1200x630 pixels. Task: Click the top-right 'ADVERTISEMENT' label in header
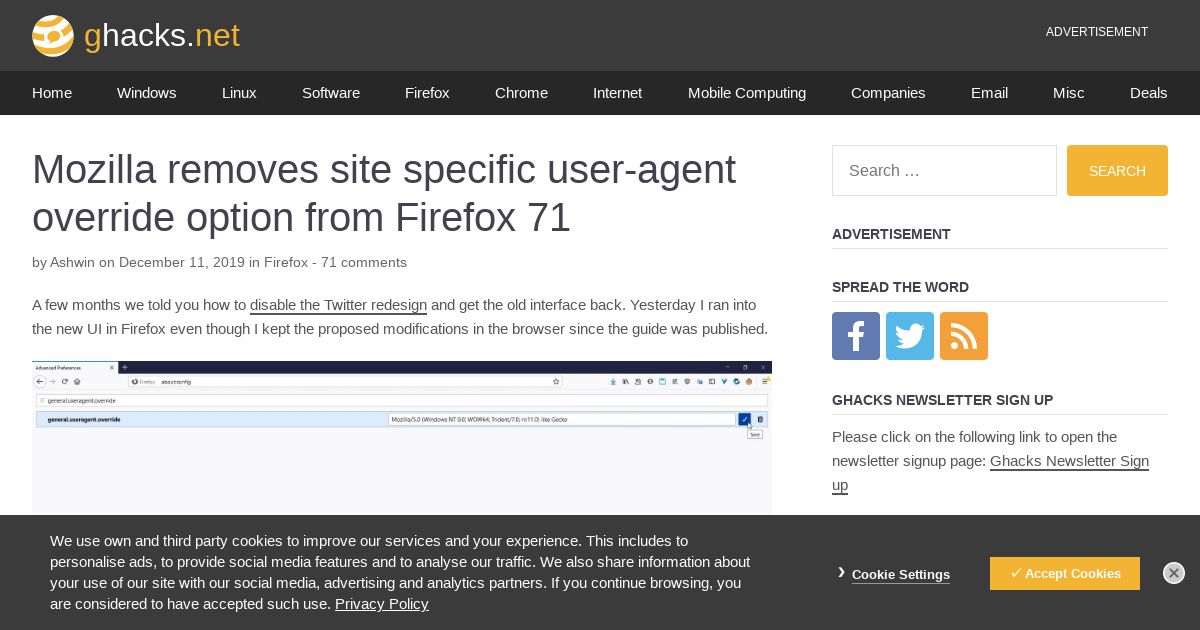tap(1097, 32)
